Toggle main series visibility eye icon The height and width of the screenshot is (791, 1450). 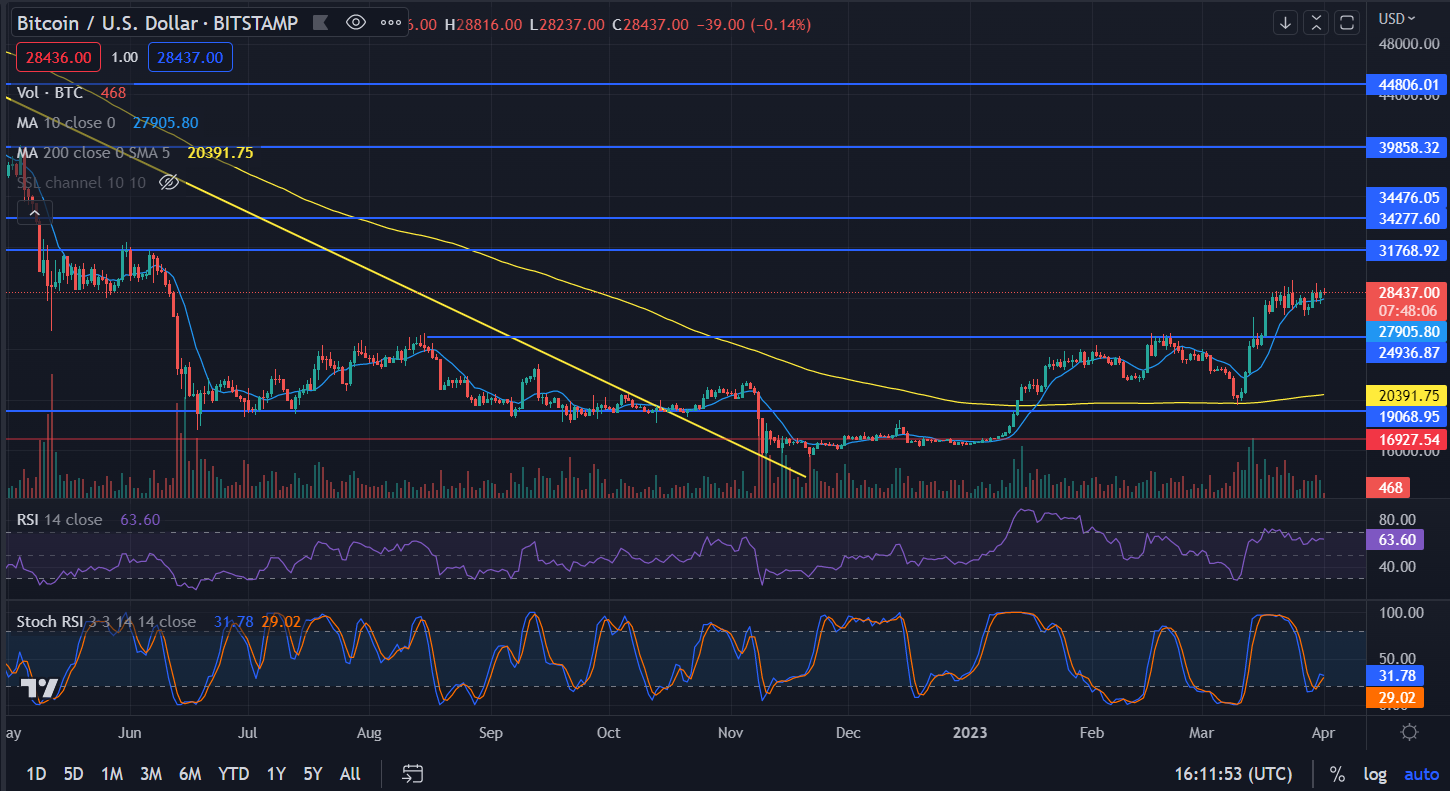point(355,22)
